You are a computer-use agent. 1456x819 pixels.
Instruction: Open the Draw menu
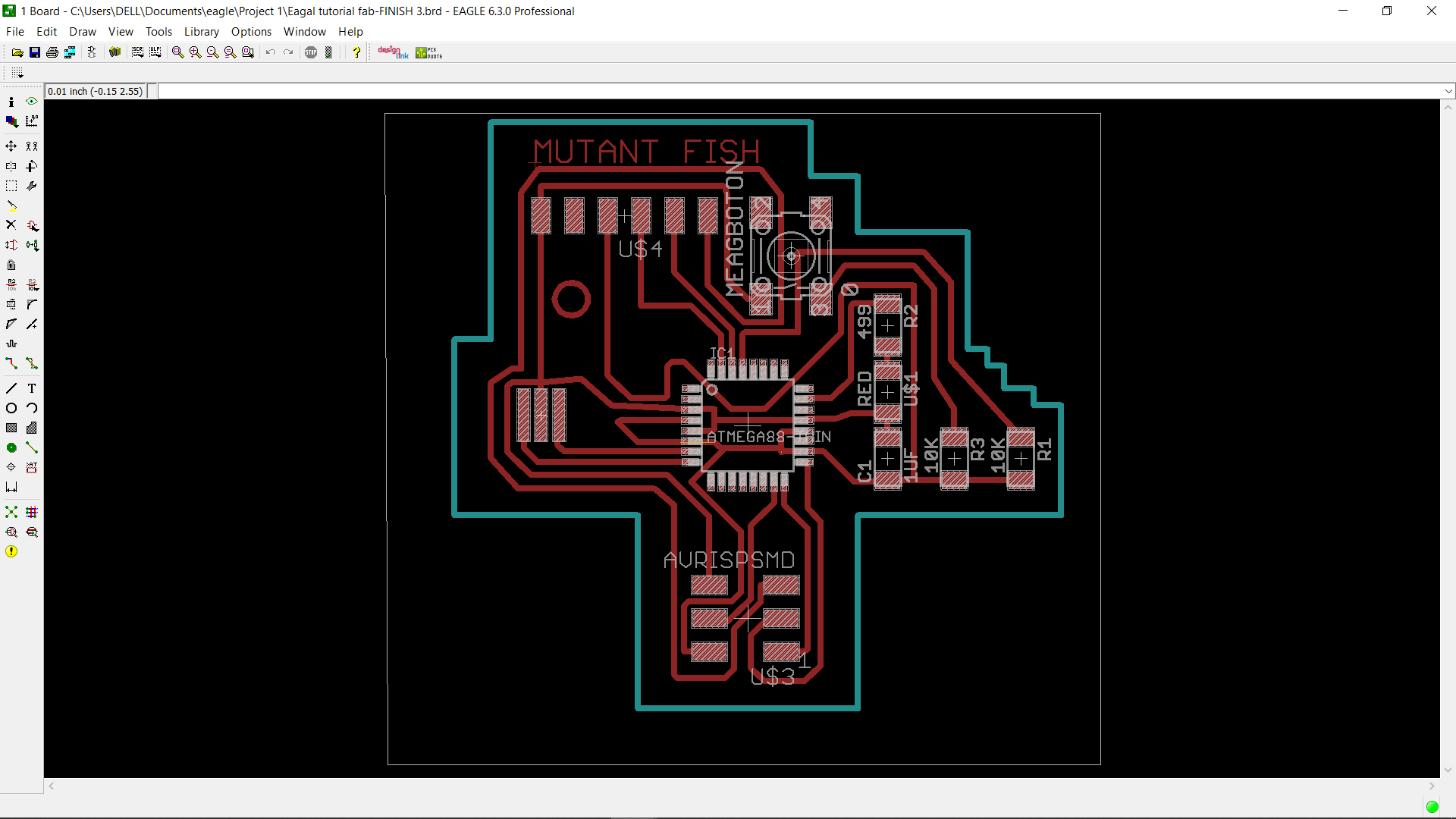click(x=82, y=32)
